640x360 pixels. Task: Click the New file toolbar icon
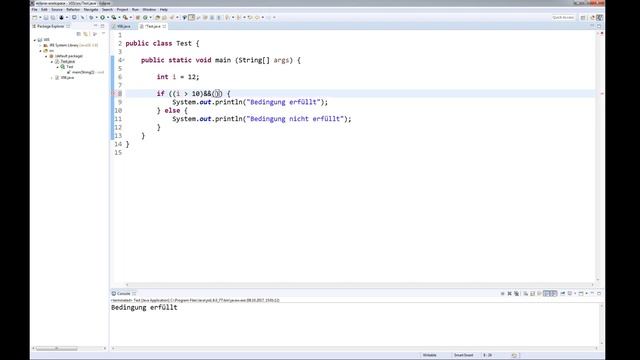(x=35, y=18)
